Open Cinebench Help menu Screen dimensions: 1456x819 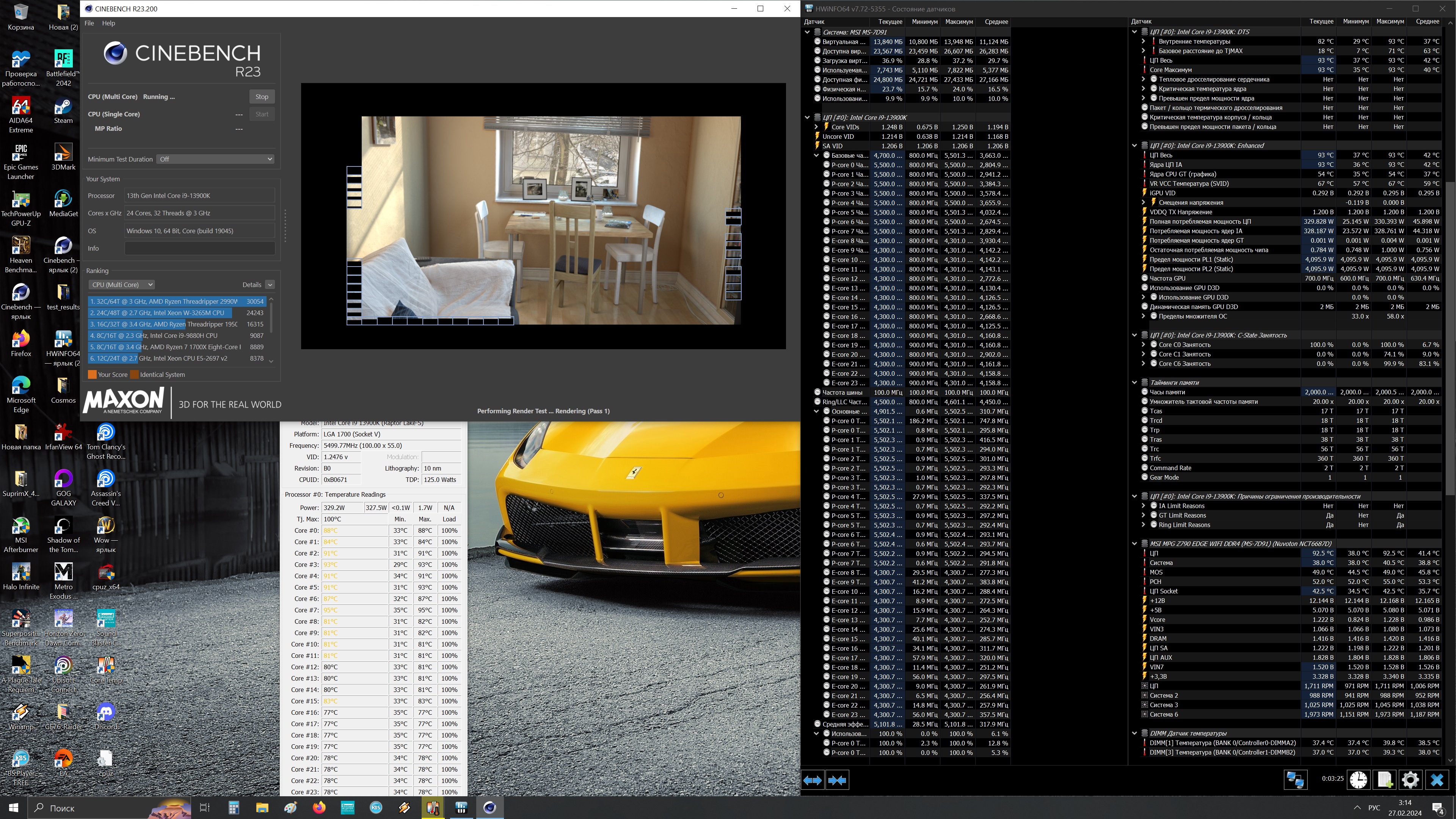[x=108, y=23]
